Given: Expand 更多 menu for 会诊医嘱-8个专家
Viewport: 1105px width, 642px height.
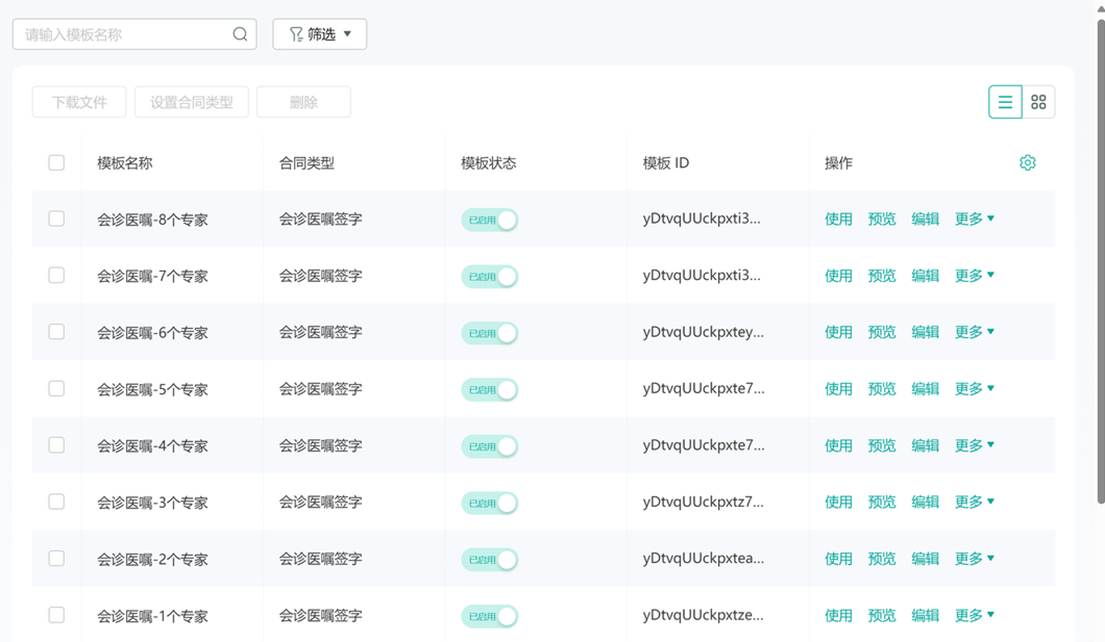Looking at the screenshot, I should click(974, 219).
